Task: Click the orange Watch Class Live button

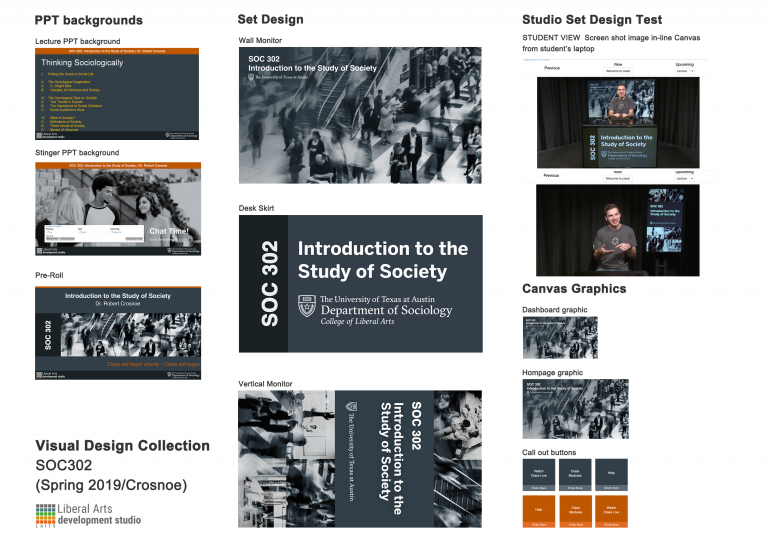Action: tap(612, 511)
